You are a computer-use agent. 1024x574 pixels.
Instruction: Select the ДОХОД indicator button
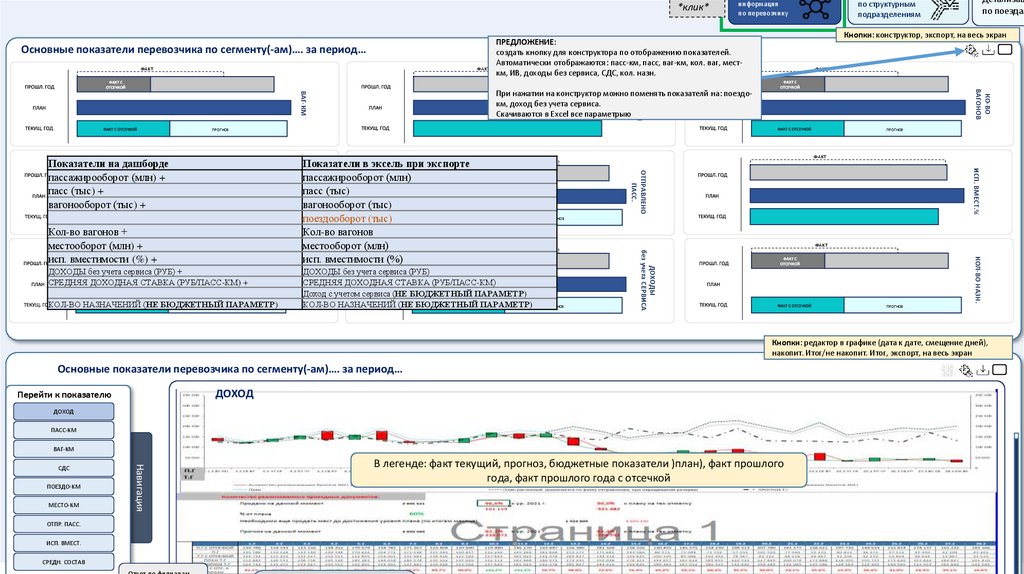point(63,411)
